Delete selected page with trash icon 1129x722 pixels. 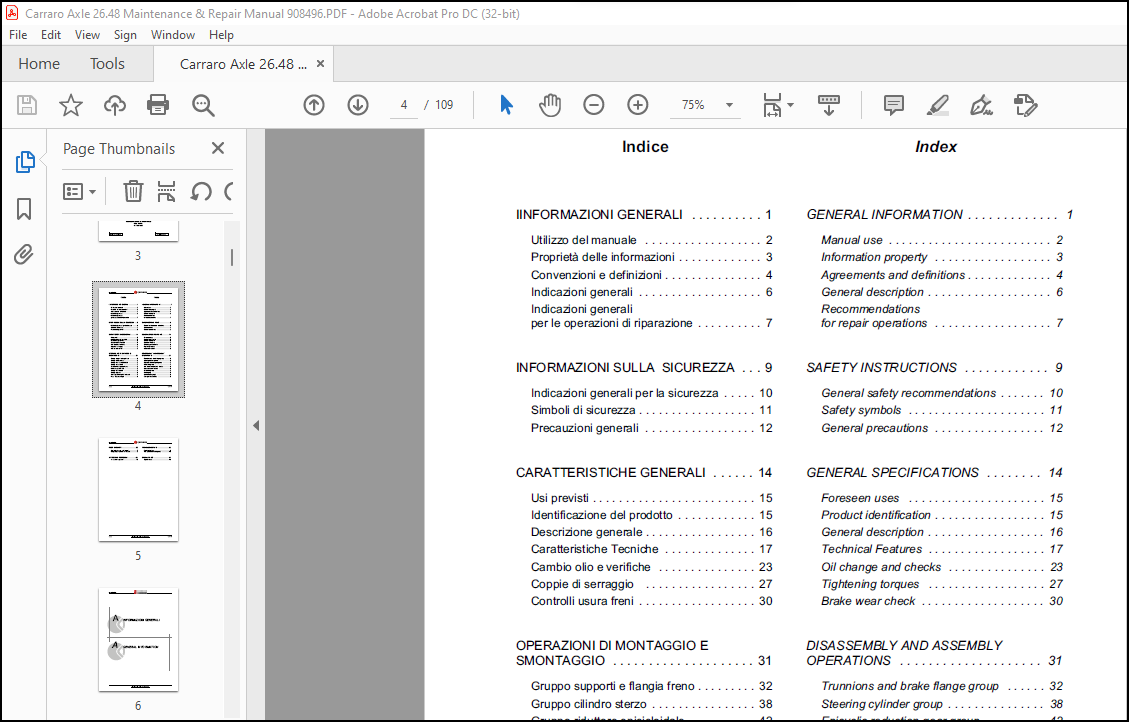click(x=133, y=191)
